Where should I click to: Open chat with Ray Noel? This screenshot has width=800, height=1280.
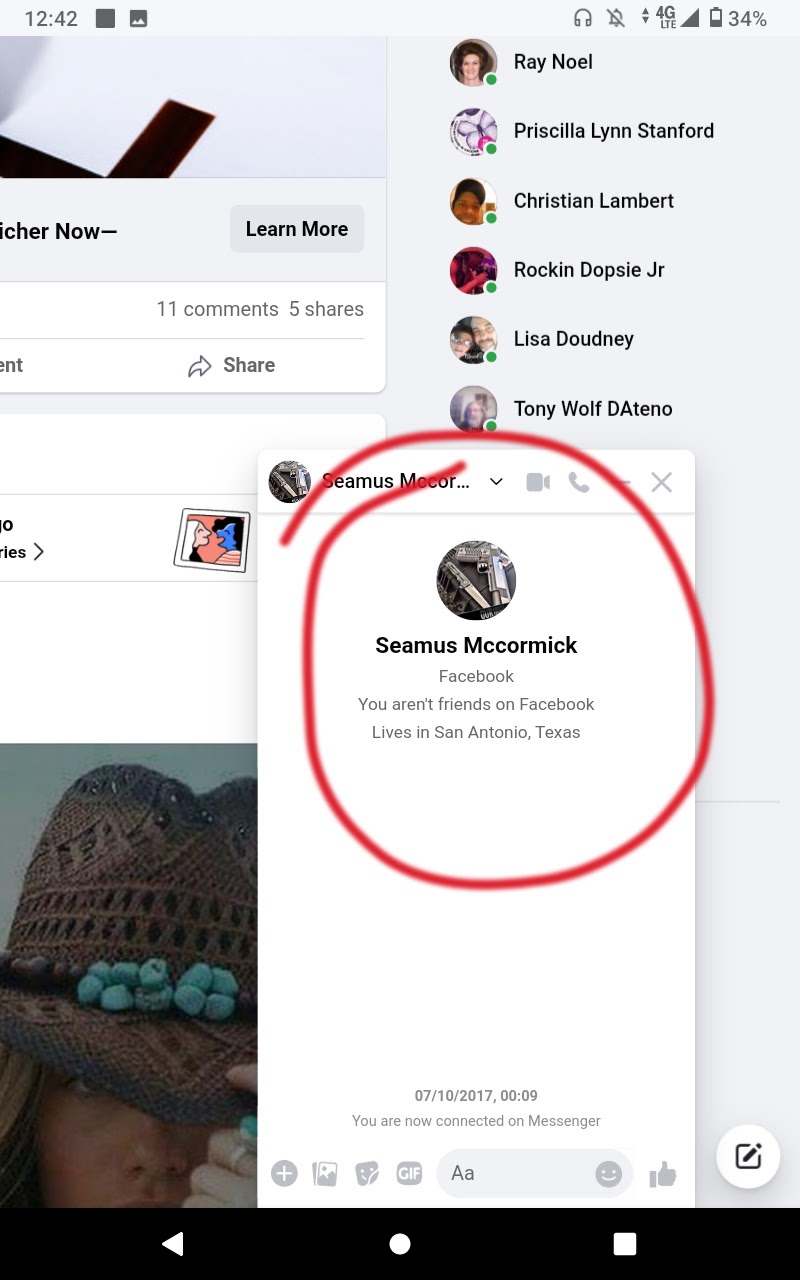click(x=552, y=62)
